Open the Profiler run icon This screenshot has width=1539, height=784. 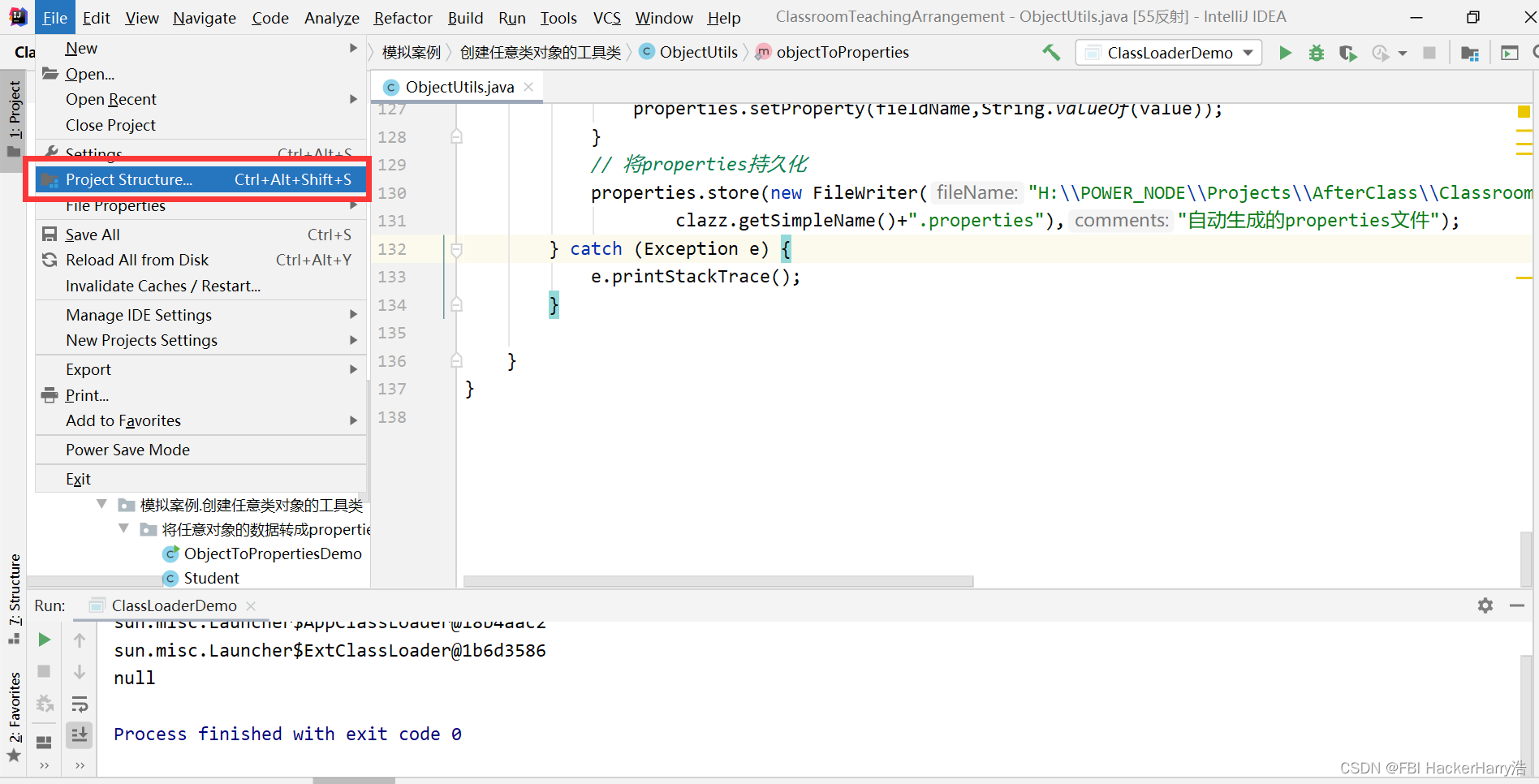pos(1380,53)
